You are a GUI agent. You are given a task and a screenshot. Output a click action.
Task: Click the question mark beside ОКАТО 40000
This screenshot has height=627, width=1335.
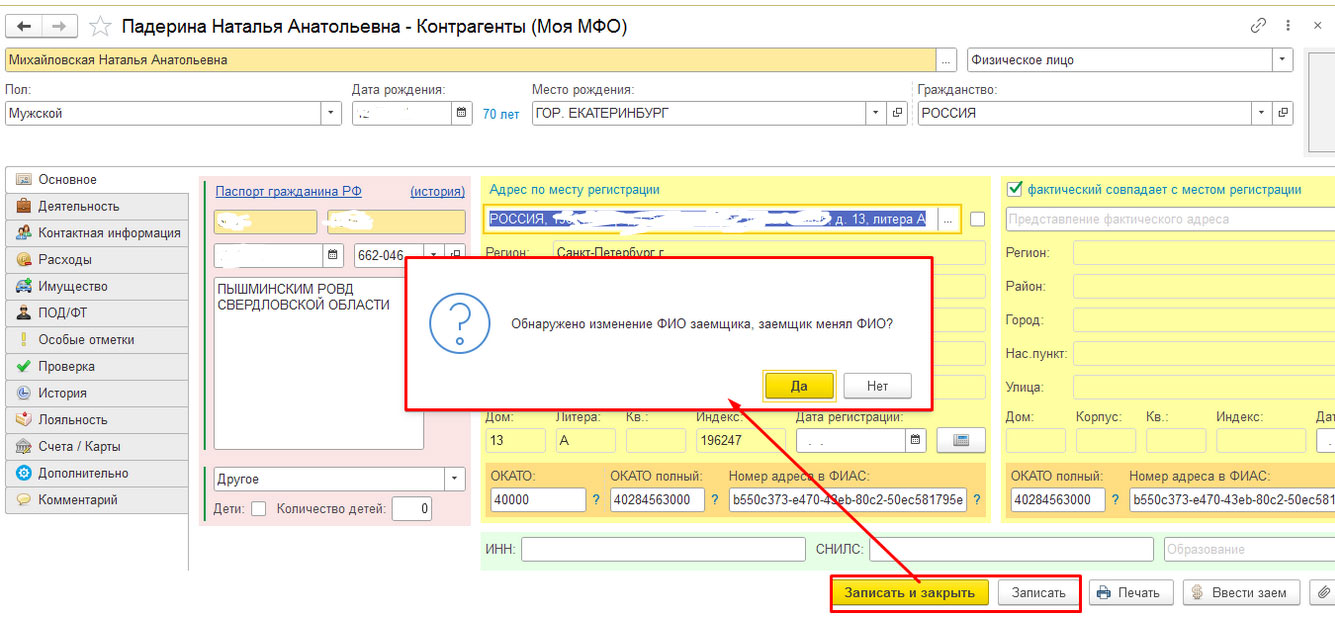click(597, 500)
